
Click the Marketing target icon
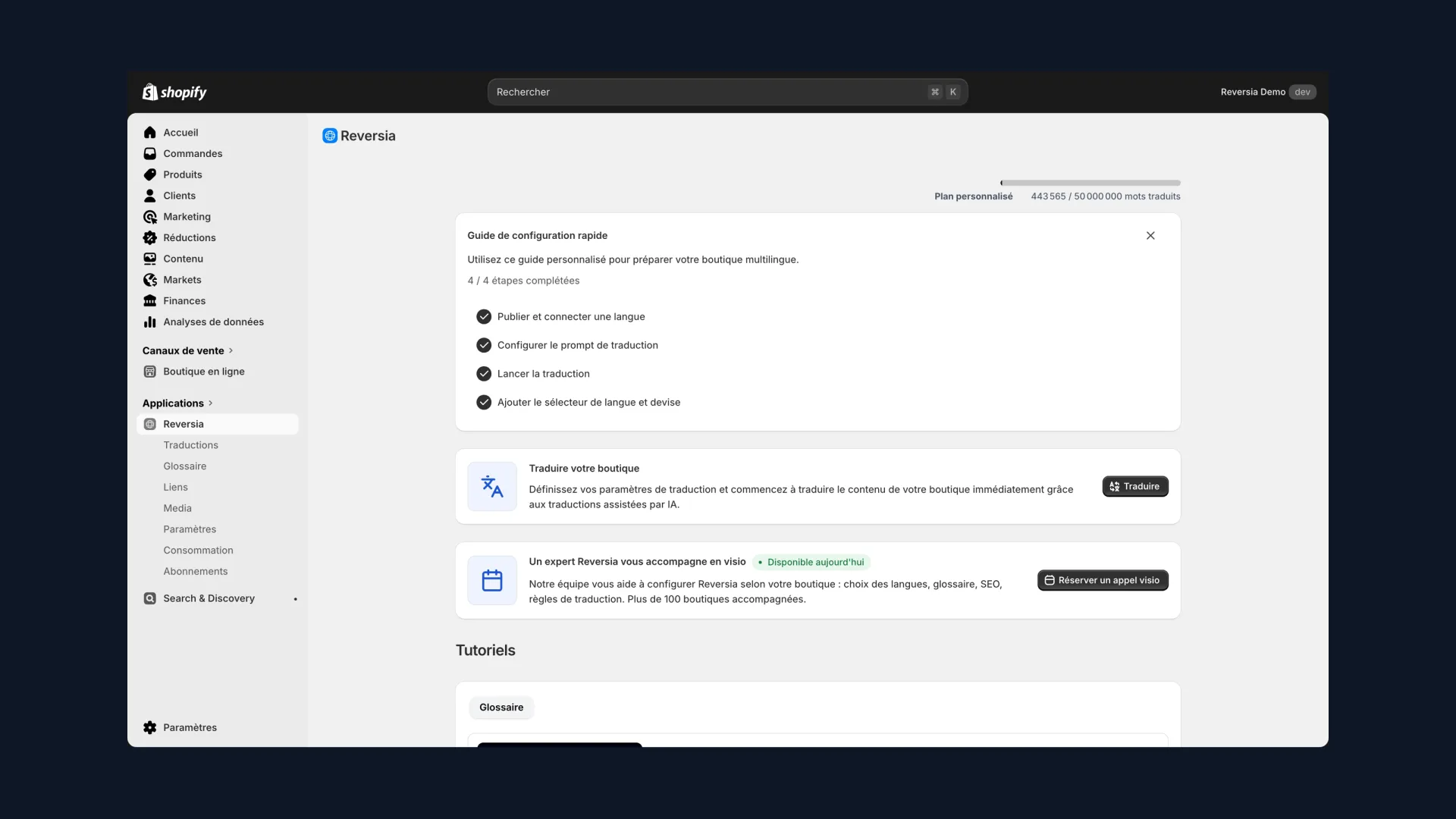[x=150, y=217]
